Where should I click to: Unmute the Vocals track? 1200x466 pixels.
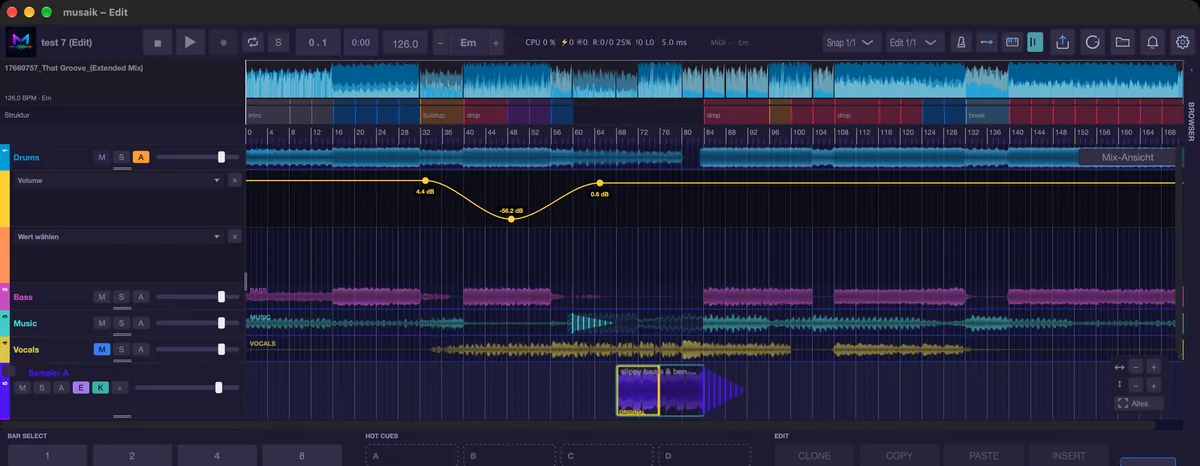click(101, 349)
